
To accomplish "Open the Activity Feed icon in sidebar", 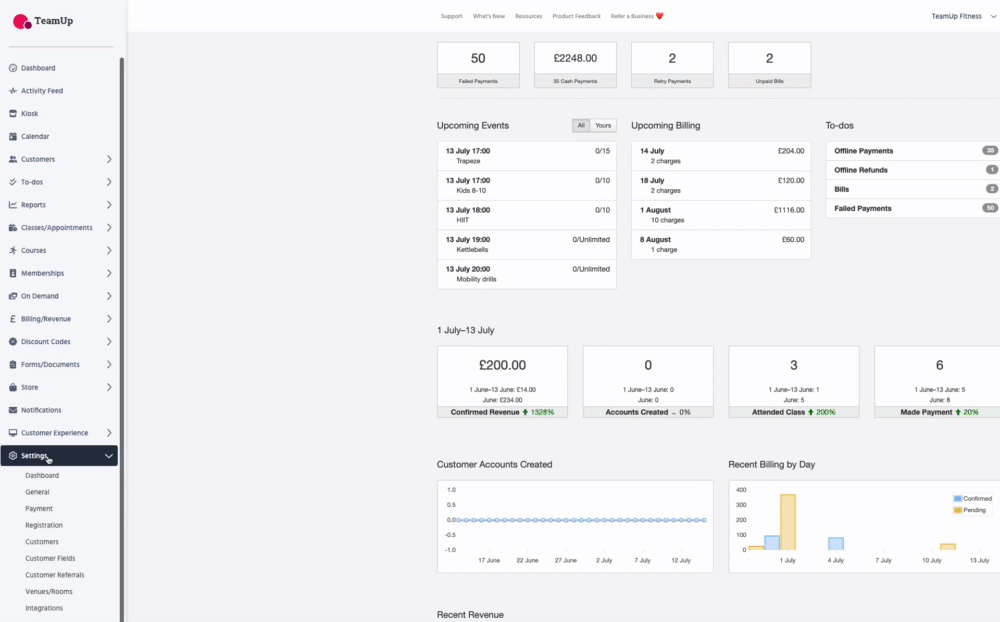I will (12, 91).
